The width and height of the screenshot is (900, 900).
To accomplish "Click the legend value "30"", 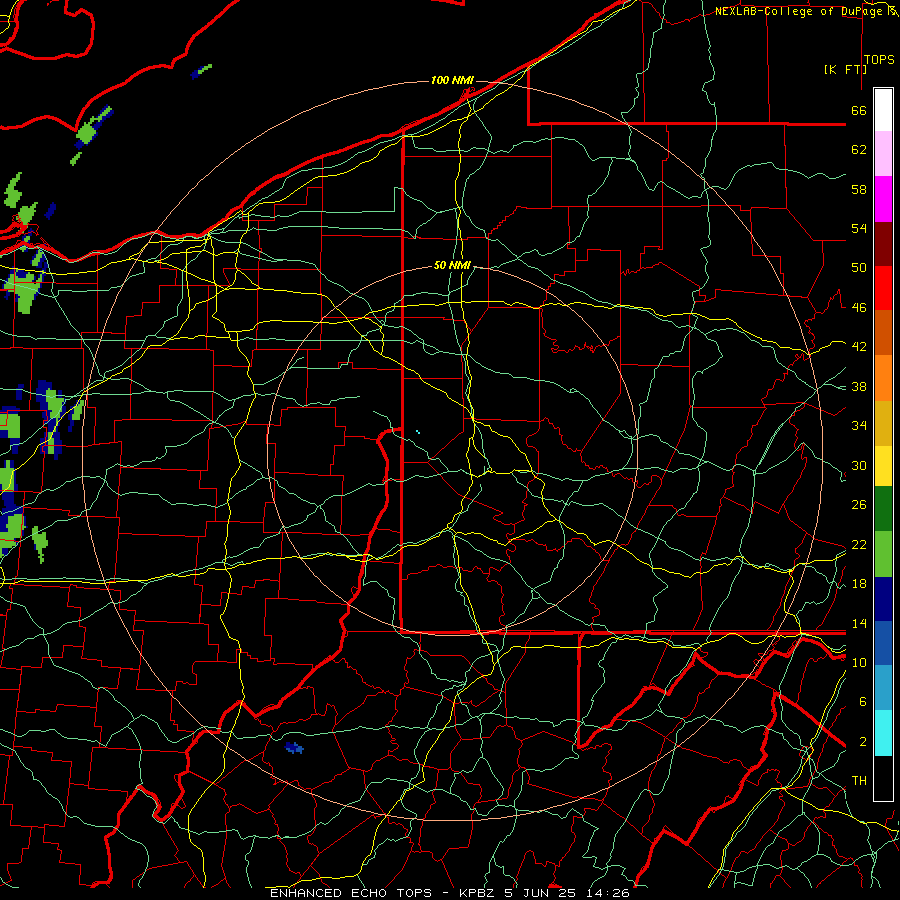I will tap(859, 465).
